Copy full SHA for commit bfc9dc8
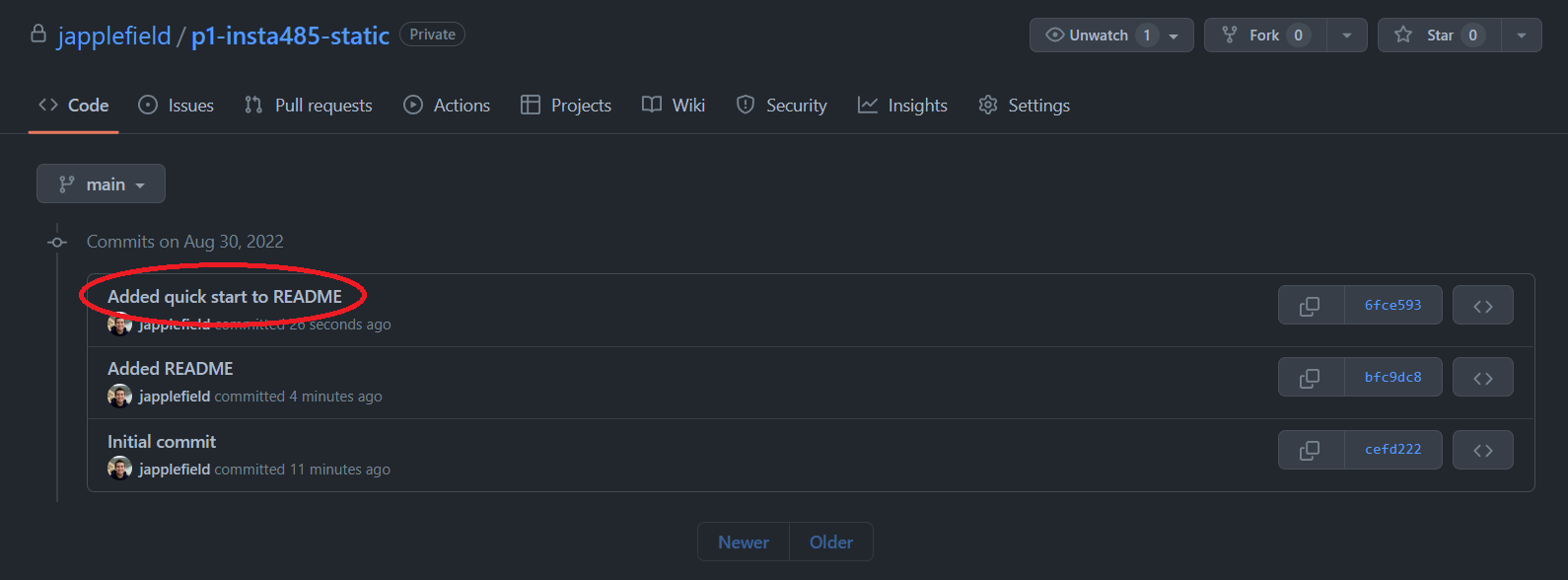The height and width of the screenshot is (580, 1568). click(x=1310, y=378)
